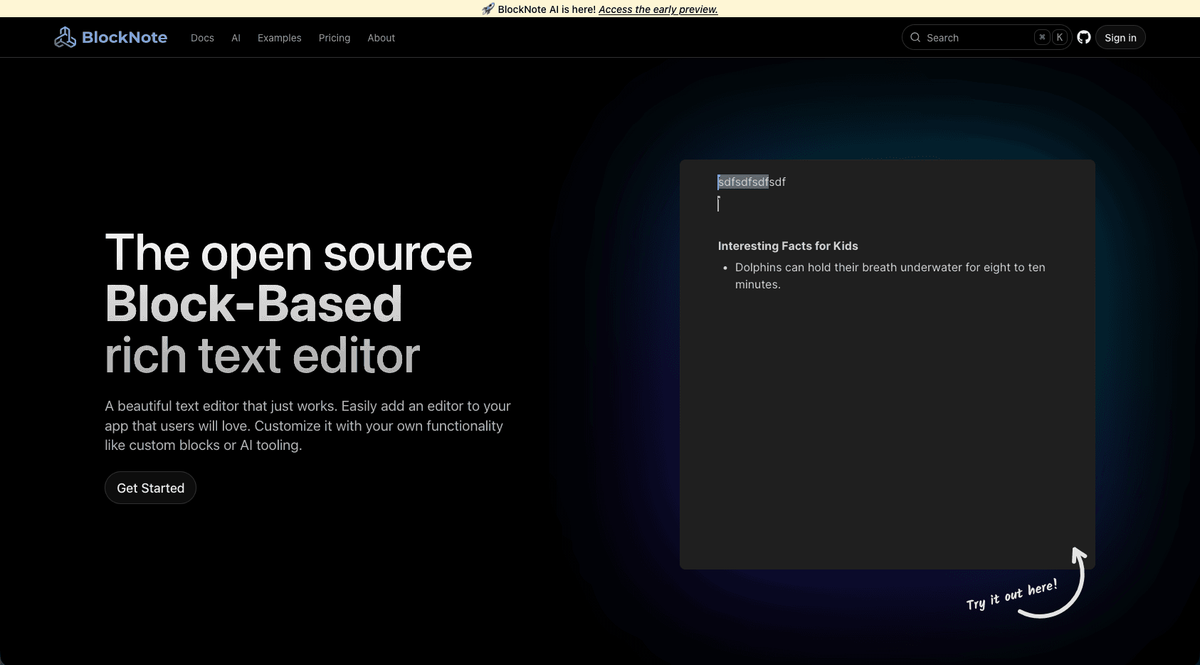Click the BlockNote brand name text
Screen dimensions: 1200x665
click(125, 38)
